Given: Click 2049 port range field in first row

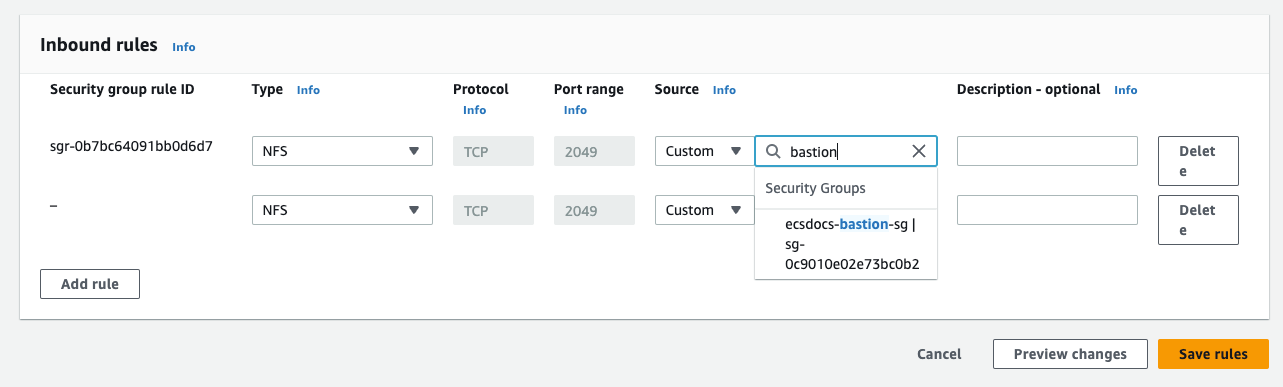Looking at the screenshot, I should [594, 151].
